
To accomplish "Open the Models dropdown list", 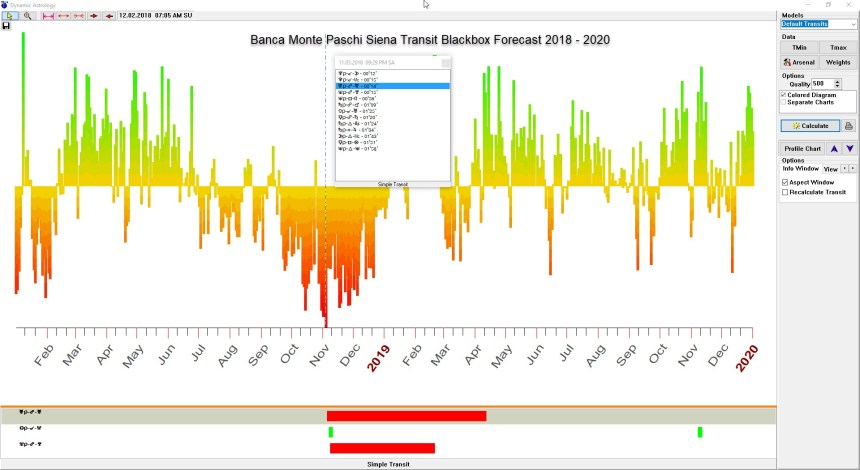I will tap(853, 24).
